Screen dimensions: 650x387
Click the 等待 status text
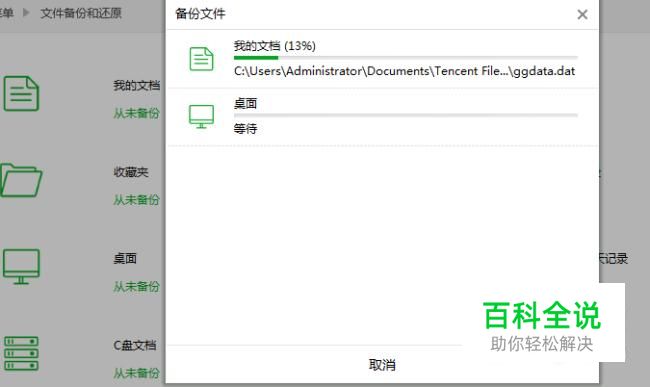click(245, 129)
